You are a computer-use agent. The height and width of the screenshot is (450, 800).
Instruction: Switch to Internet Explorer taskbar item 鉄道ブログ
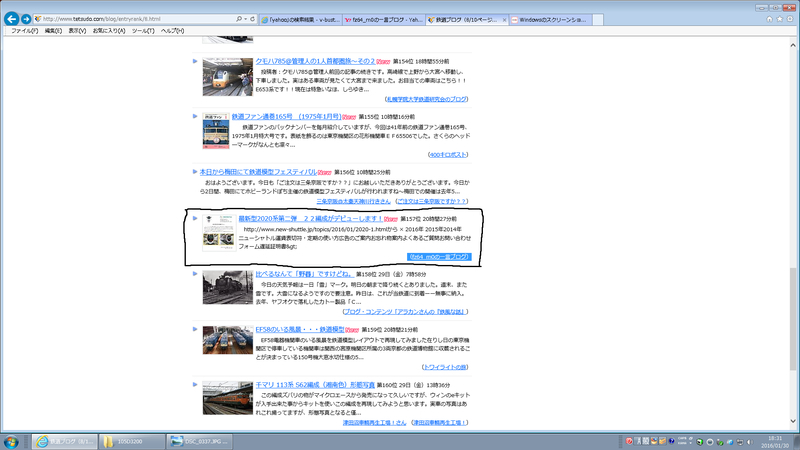click(65, 441)
